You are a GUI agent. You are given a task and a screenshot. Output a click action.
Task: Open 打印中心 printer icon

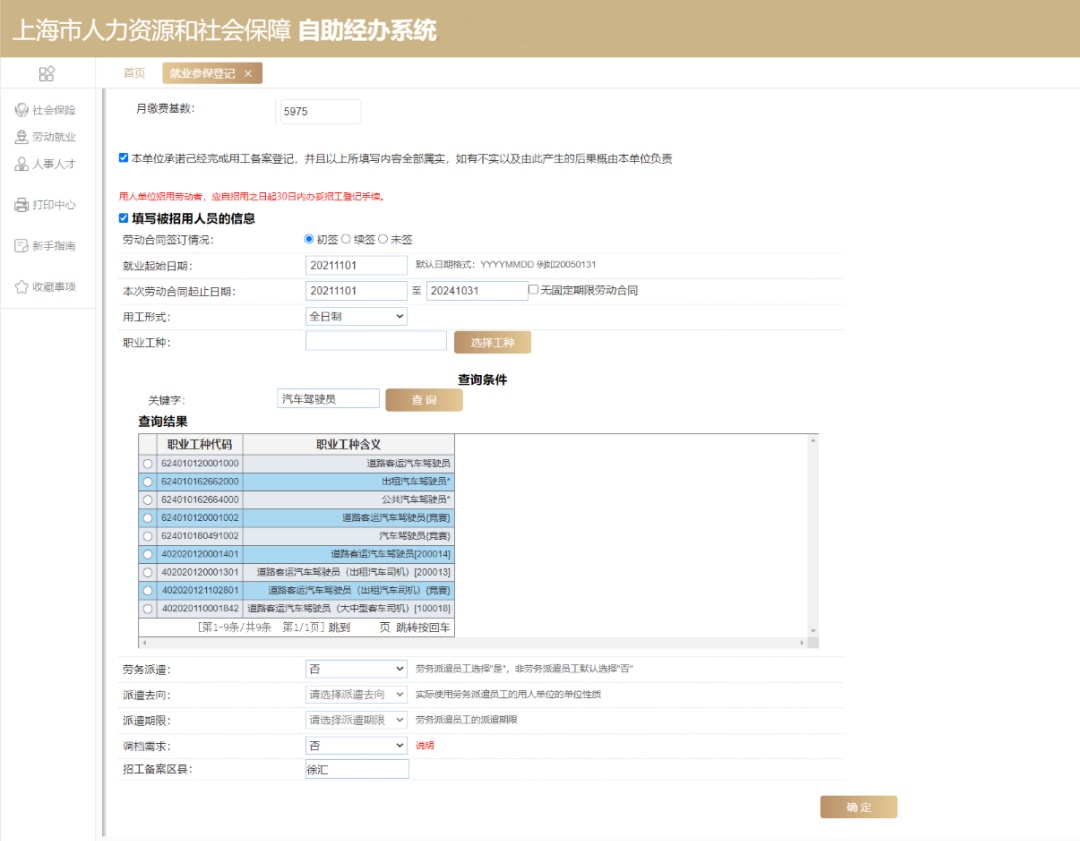pyautogui.click(x=21, y=205)
